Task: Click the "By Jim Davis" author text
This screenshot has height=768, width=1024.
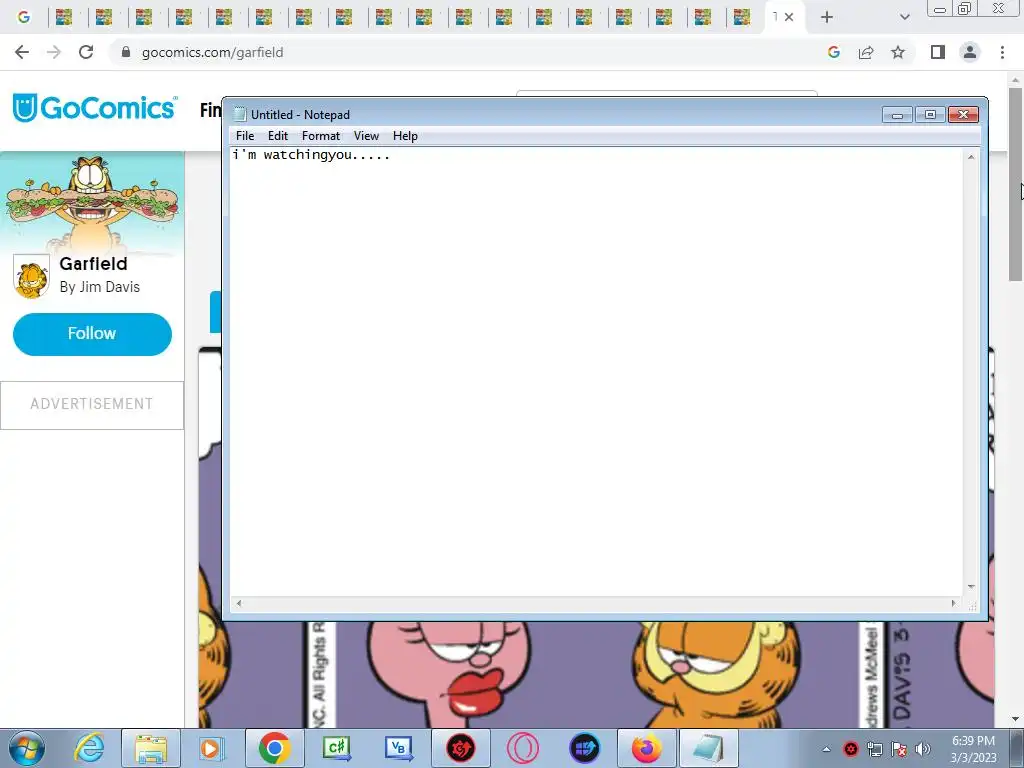Action: coord(99,287)
